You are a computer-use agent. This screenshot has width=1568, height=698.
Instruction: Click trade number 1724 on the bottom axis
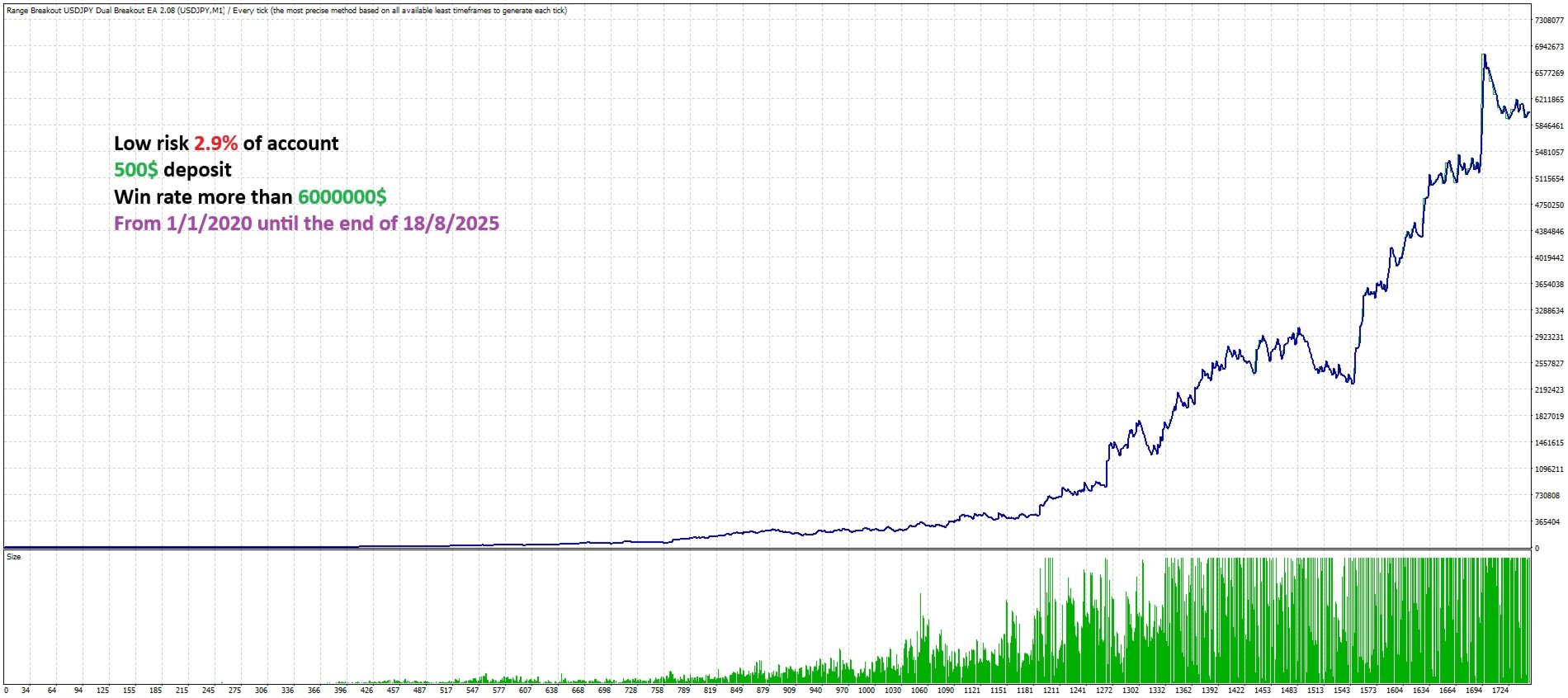(x=1500, y=691)
